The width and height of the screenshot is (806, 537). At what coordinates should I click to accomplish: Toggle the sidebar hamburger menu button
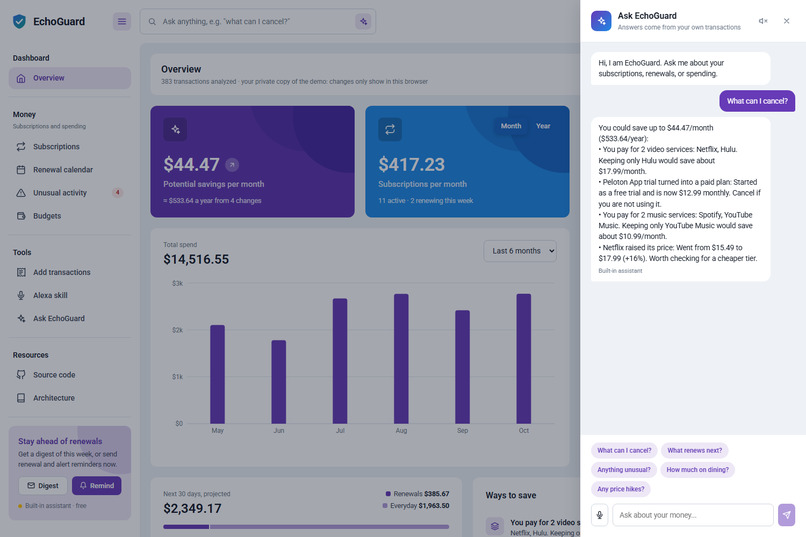(122, 22)
